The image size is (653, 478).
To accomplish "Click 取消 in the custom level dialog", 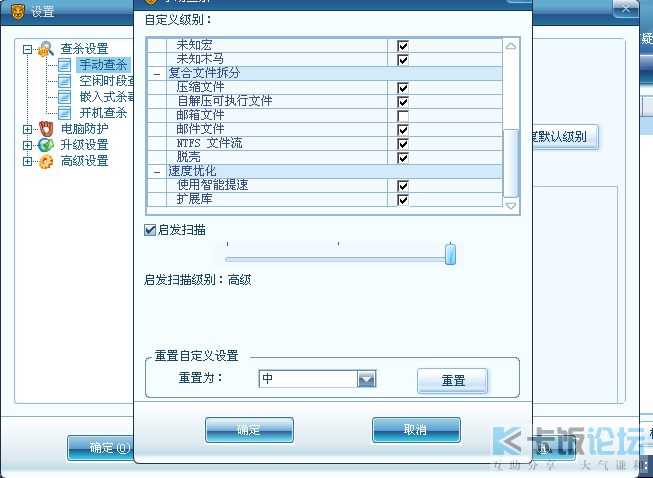I will click(416, 430).
